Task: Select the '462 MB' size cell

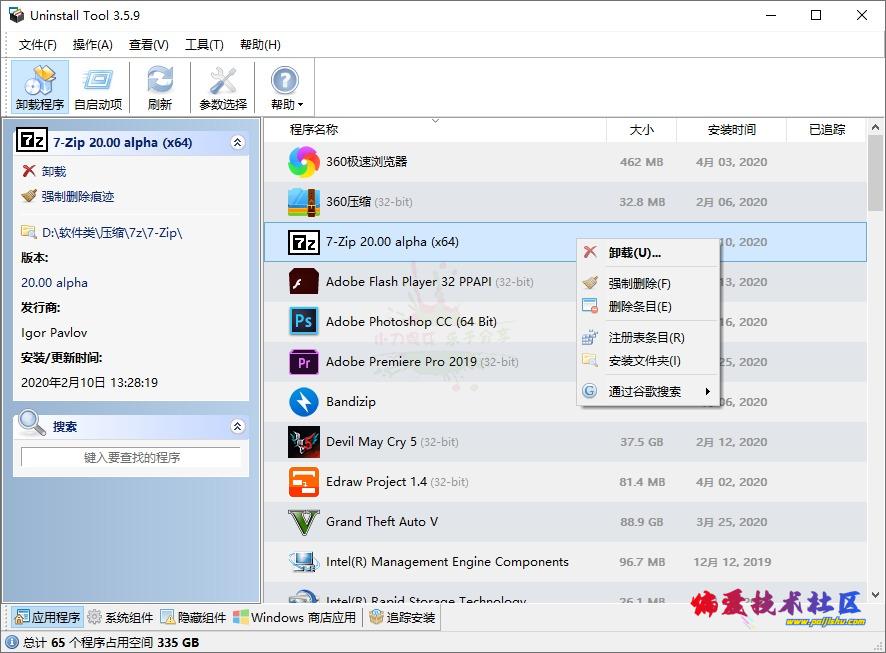Action: [641, 162]
